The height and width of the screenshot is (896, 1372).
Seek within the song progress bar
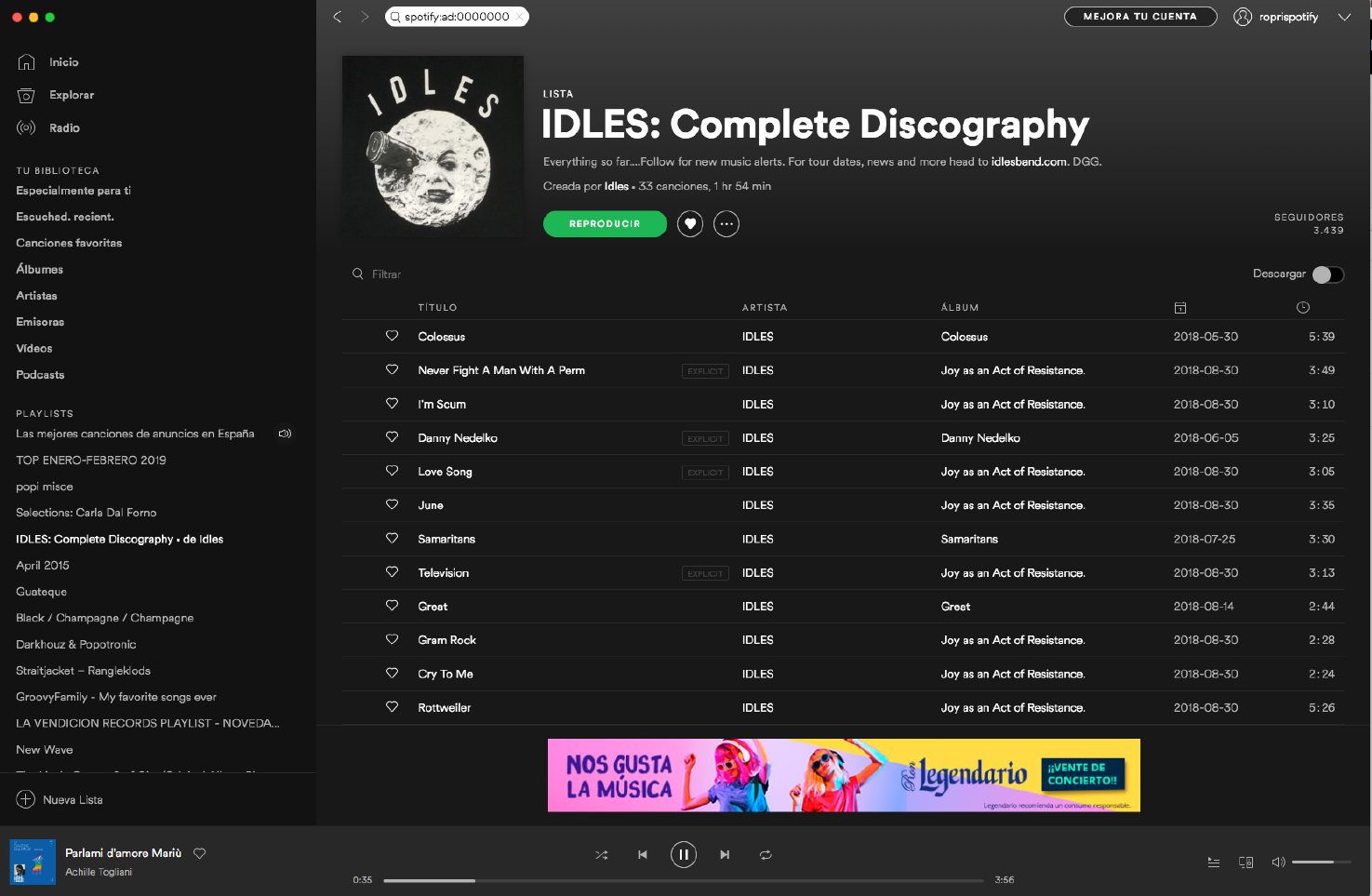tap(684, 880)
